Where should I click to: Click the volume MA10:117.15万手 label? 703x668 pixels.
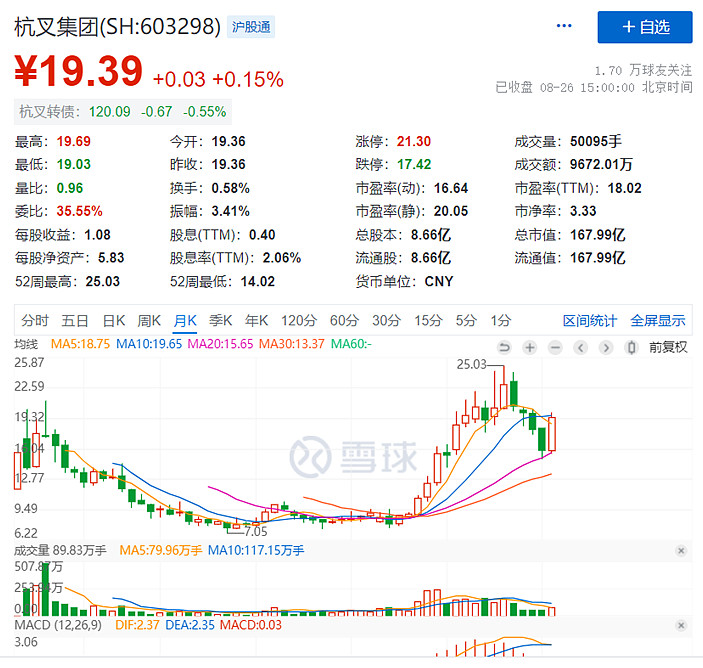tap(256, 550)
